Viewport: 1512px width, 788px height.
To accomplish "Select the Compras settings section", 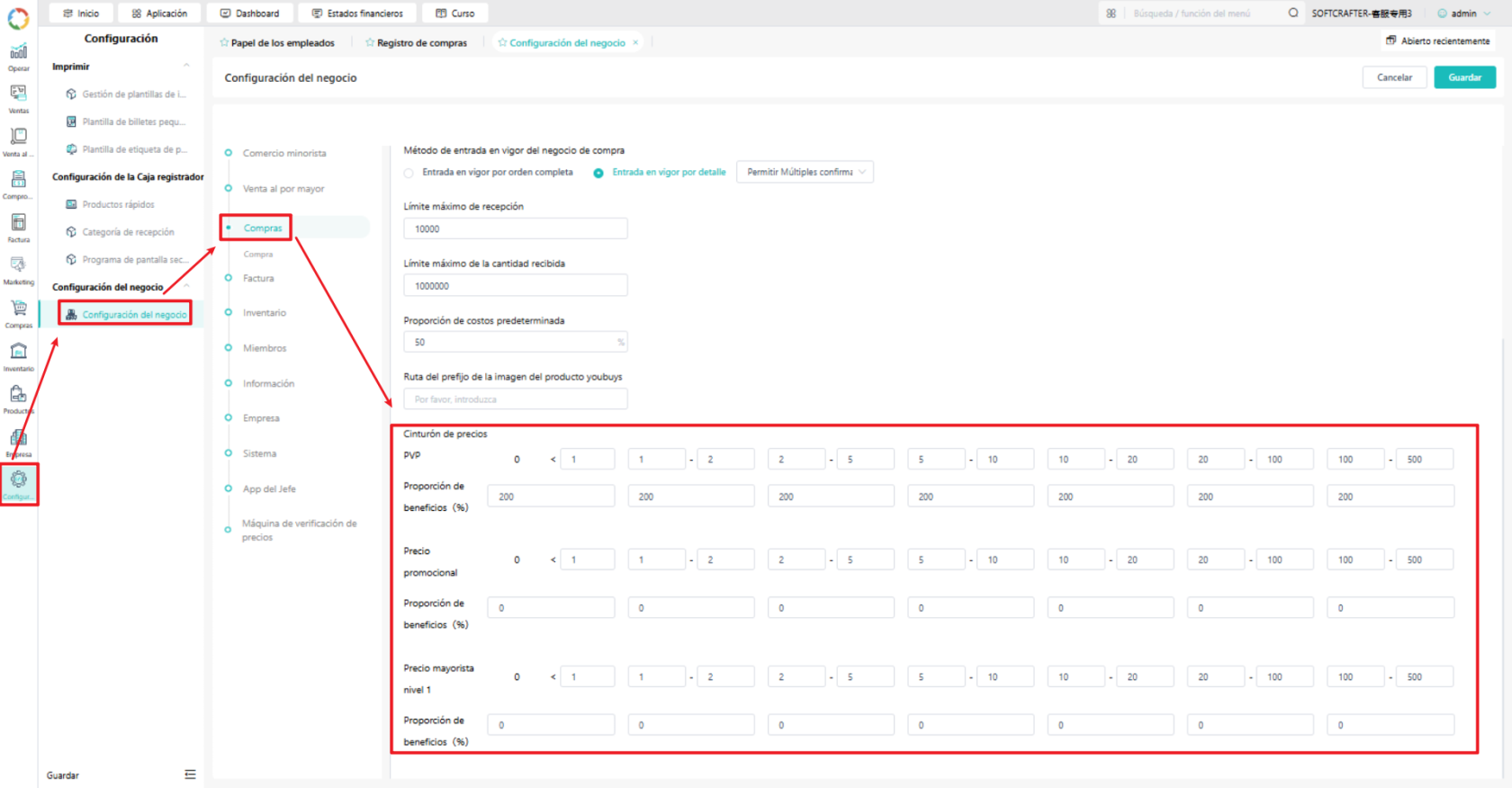I will click(263, 228).
